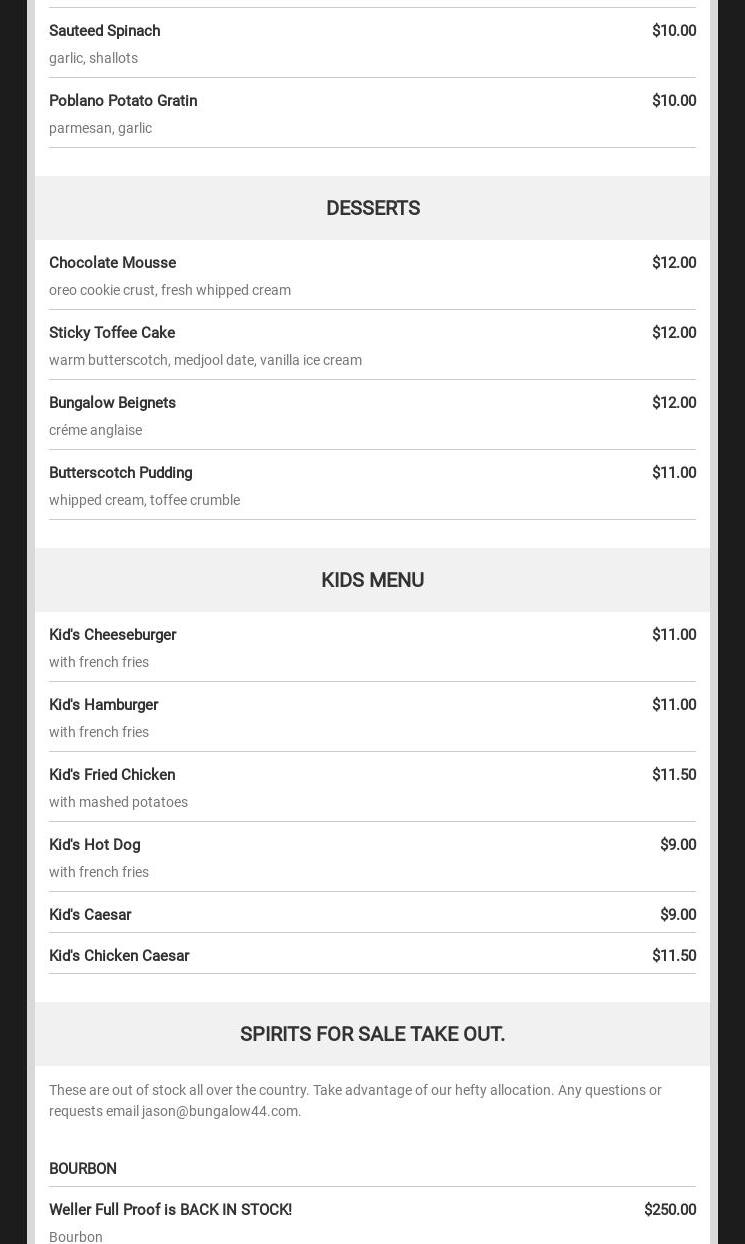Click Kid's Chicken Caesar item

click(119, 956)
